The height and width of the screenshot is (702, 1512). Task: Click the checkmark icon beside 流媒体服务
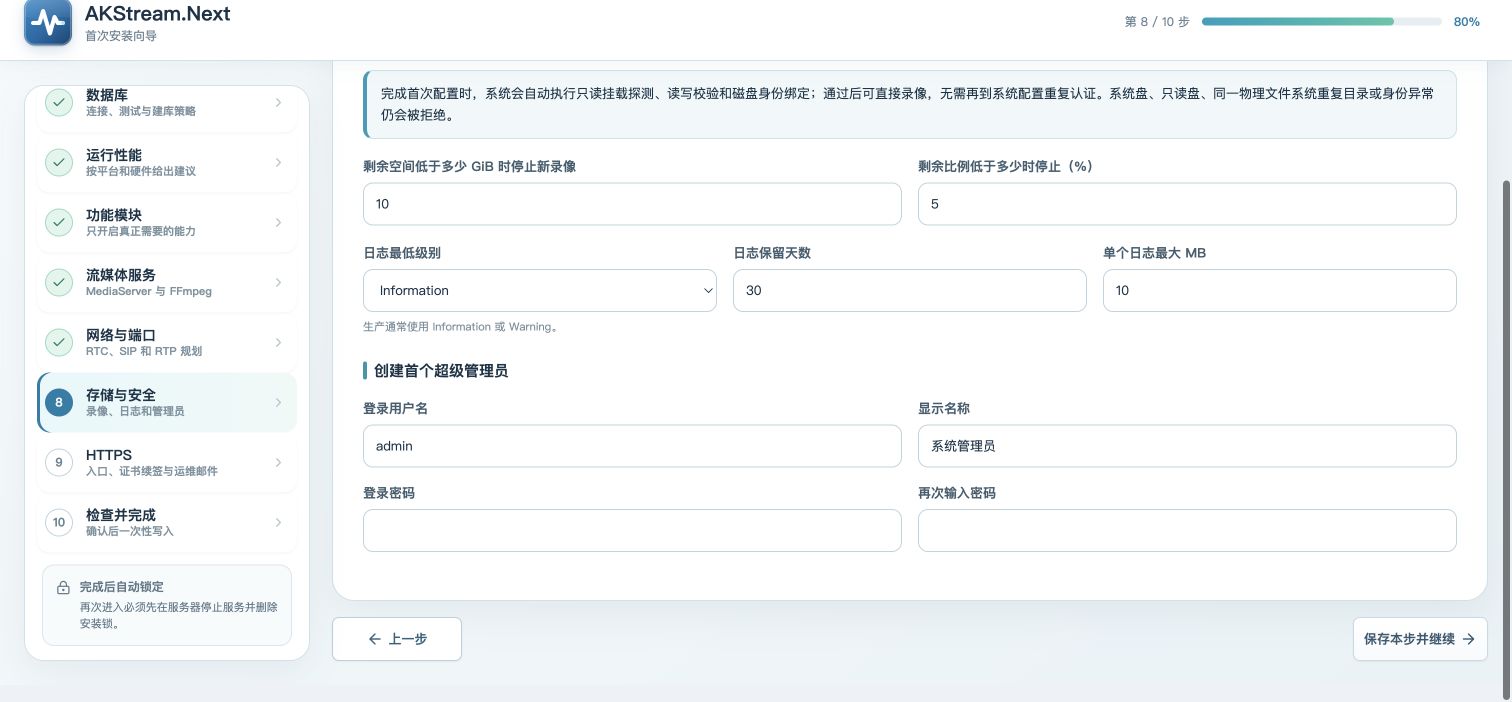[59, 282]
